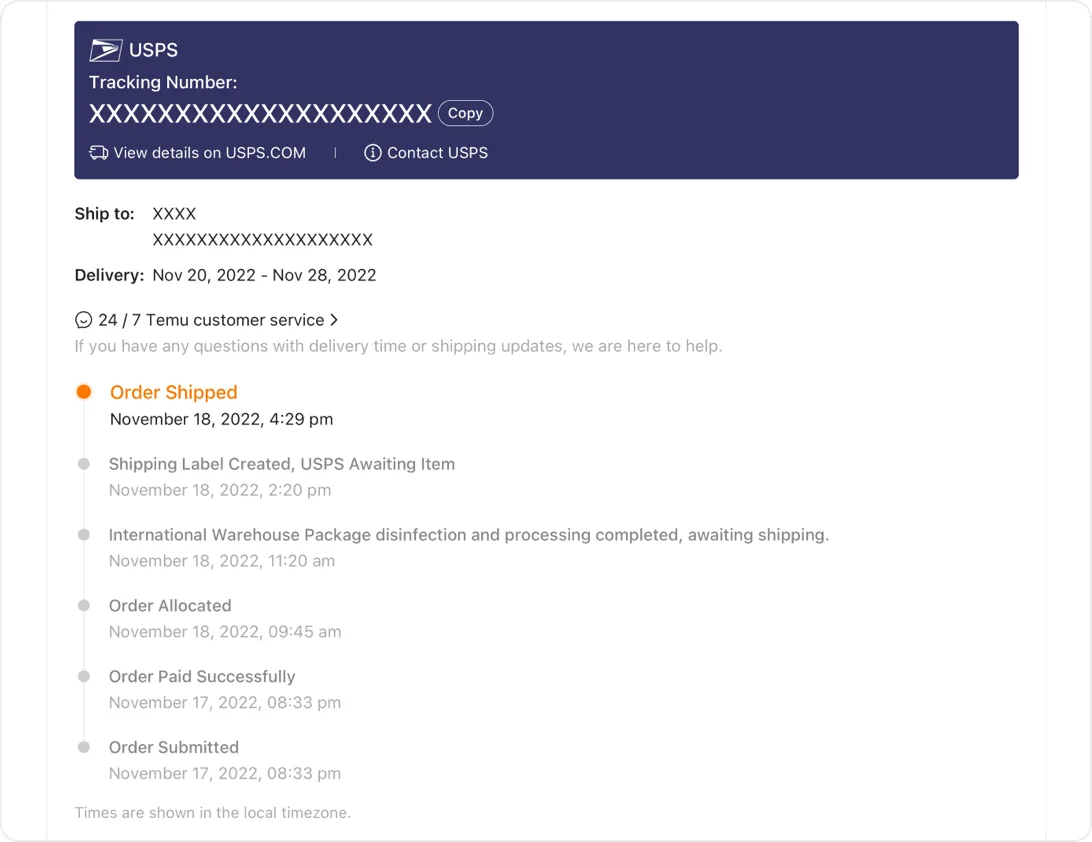Screen dimensions: 1092x842
Task: Click the masked tracking number text
Action: coord(260,114)
